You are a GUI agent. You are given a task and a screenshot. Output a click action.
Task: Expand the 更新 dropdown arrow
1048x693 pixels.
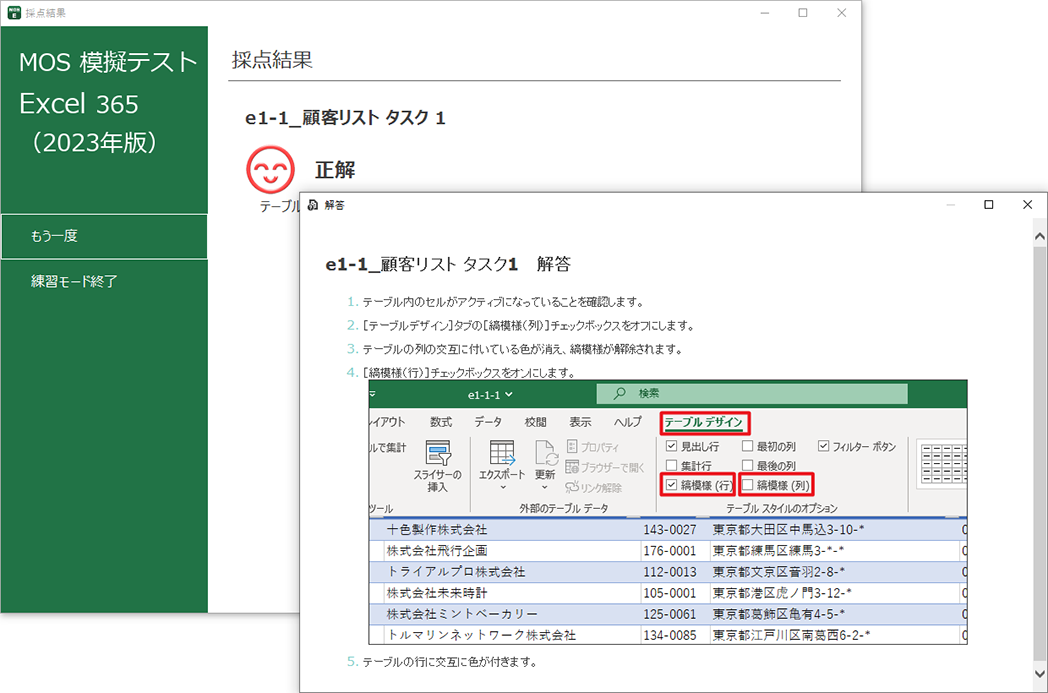tap(545, 488)
